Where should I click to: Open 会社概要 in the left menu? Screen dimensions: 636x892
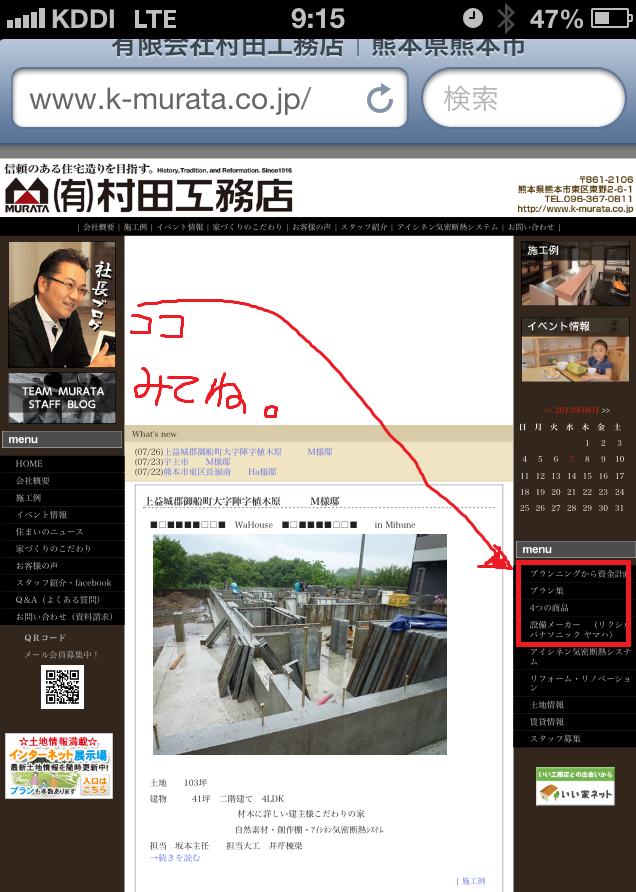coord(36,481)
